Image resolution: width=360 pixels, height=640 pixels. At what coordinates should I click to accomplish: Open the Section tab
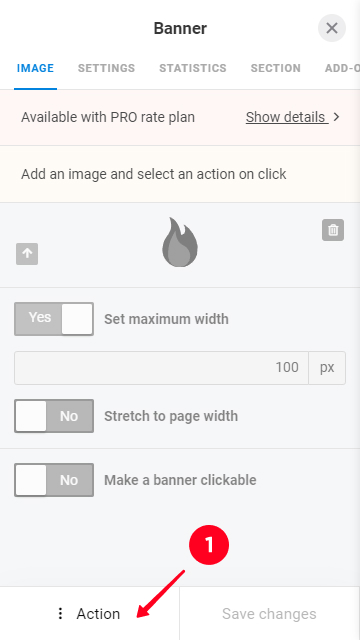click(x=276, y=68)
